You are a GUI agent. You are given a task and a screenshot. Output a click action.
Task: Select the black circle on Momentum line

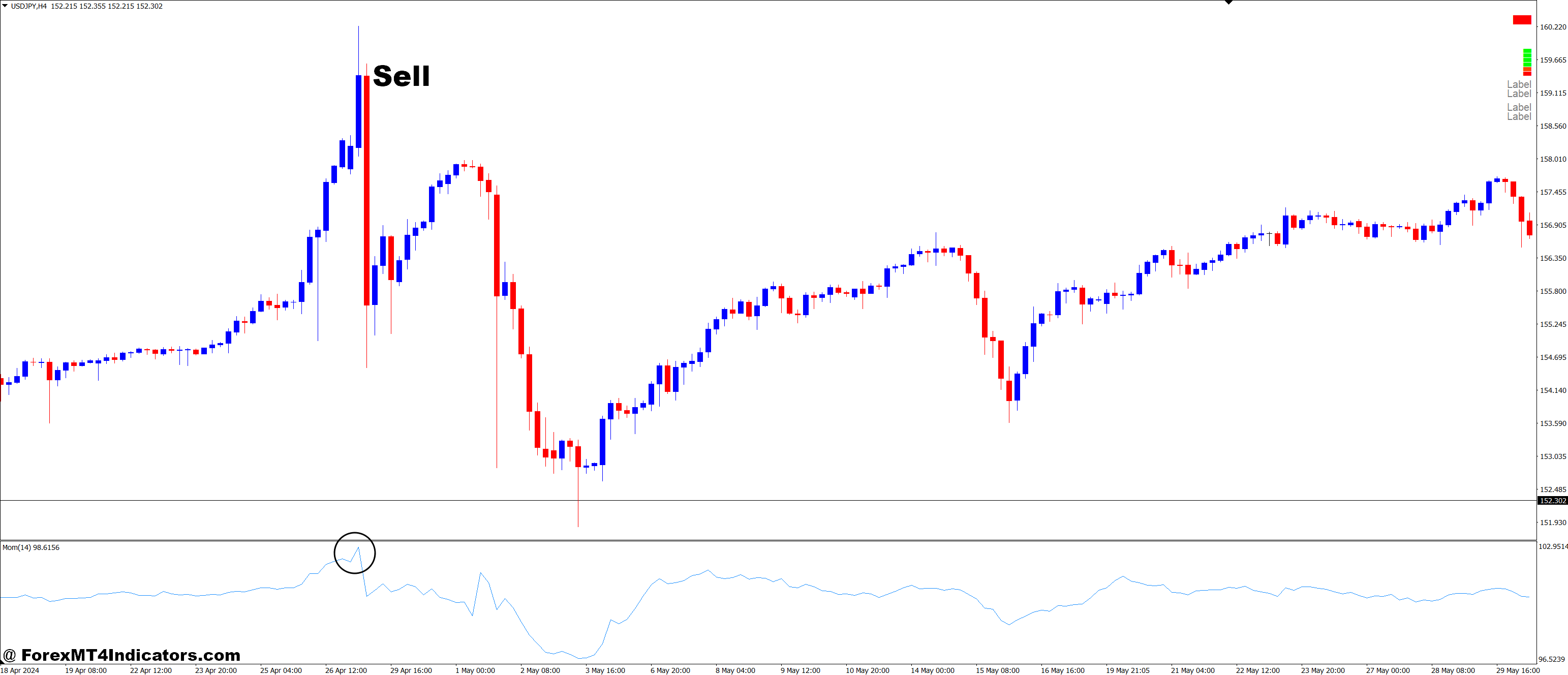click(x=355, y=553)
